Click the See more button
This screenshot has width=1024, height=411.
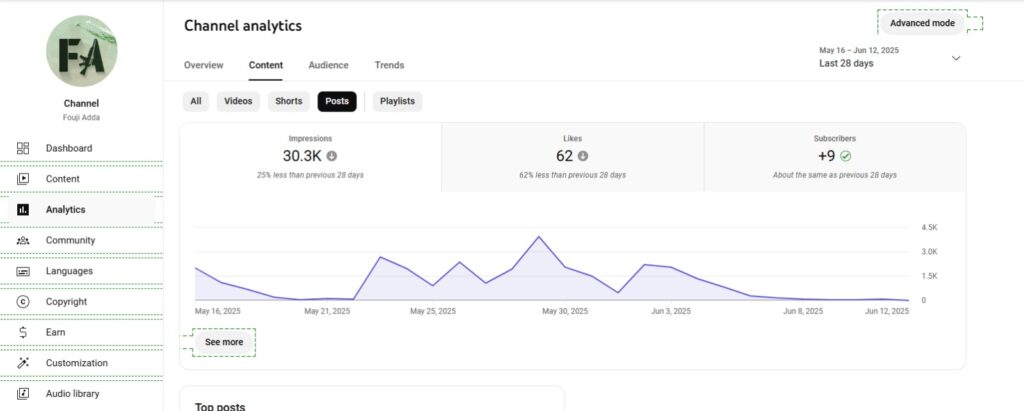click(x=224, y=342)
